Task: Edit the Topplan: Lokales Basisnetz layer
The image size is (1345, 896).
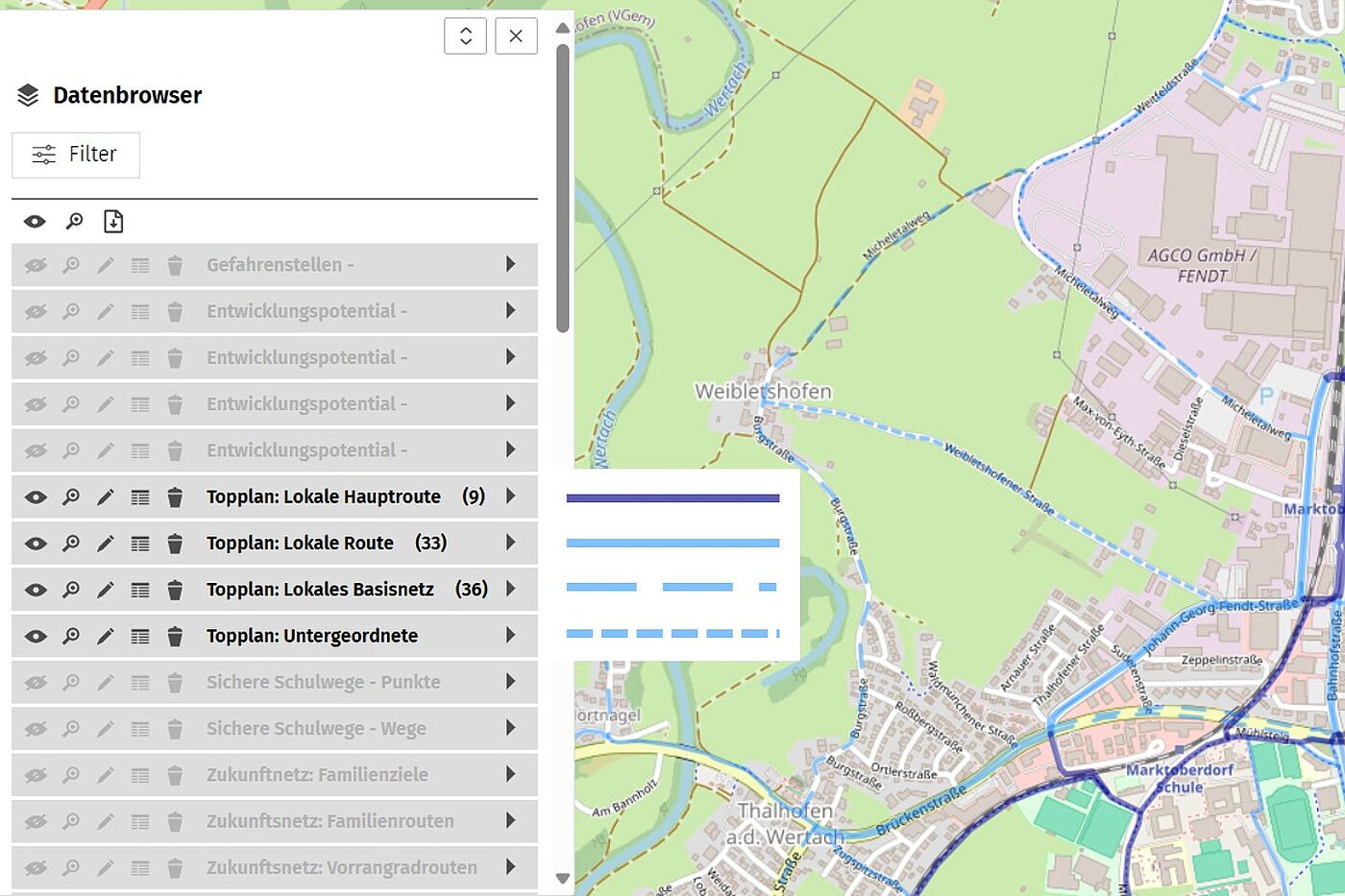Action: point(106,590)
